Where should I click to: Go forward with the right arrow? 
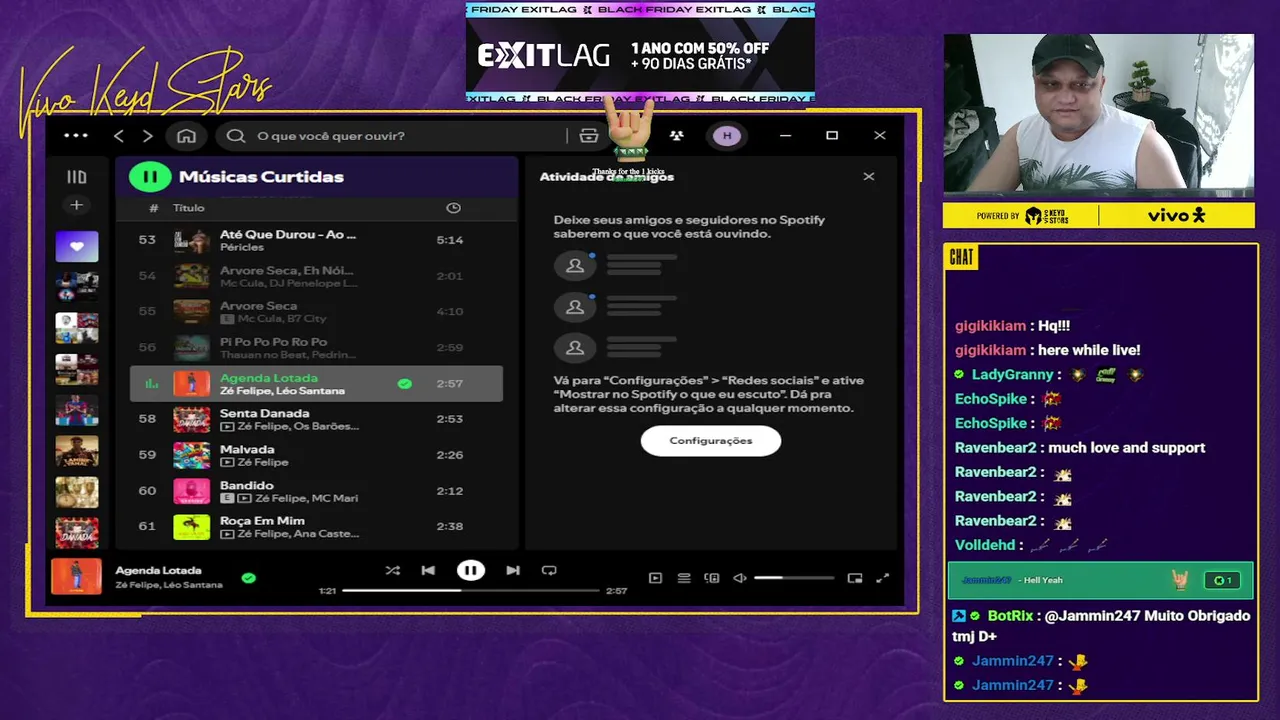pos(148,136)
